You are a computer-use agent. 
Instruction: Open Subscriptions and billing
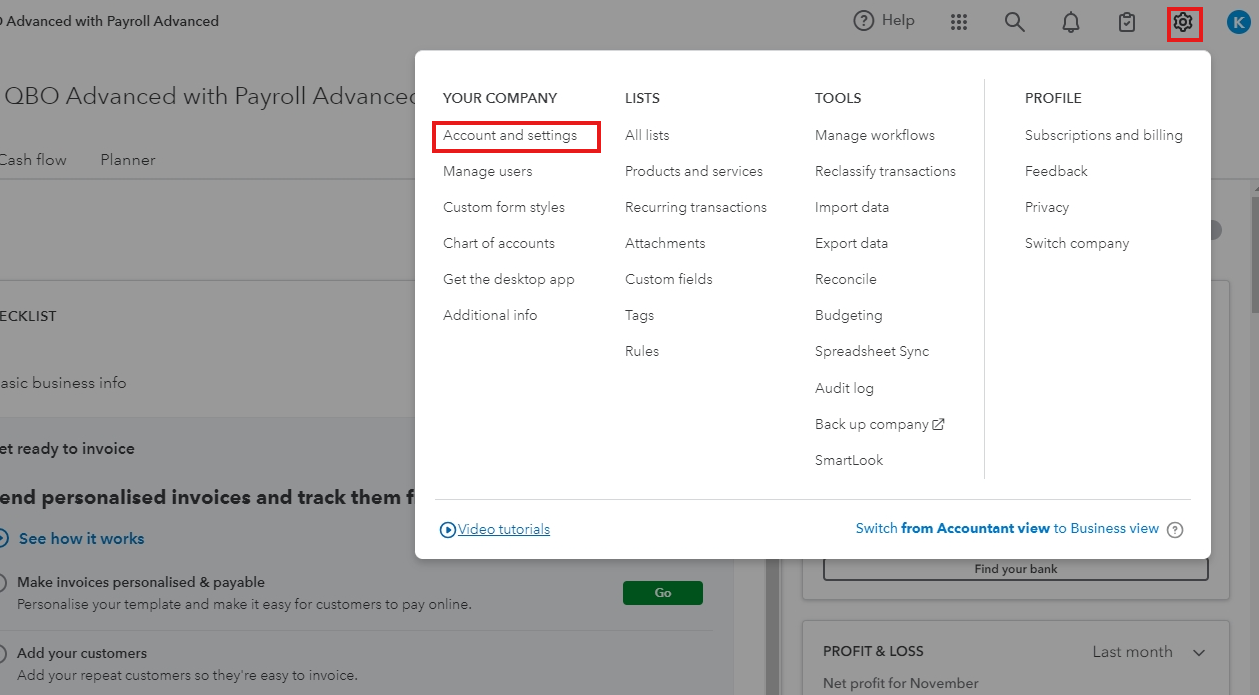pos(1103,135)
